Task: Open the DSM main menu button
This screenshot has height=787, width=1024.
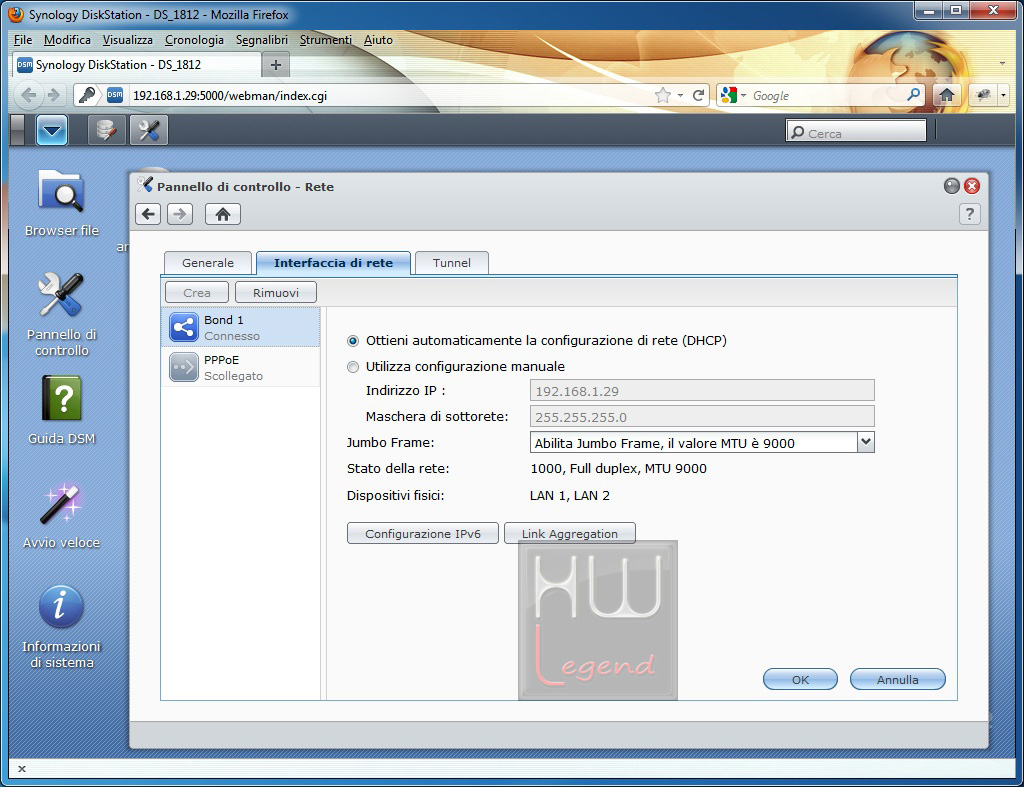Action: coord(52,130)
